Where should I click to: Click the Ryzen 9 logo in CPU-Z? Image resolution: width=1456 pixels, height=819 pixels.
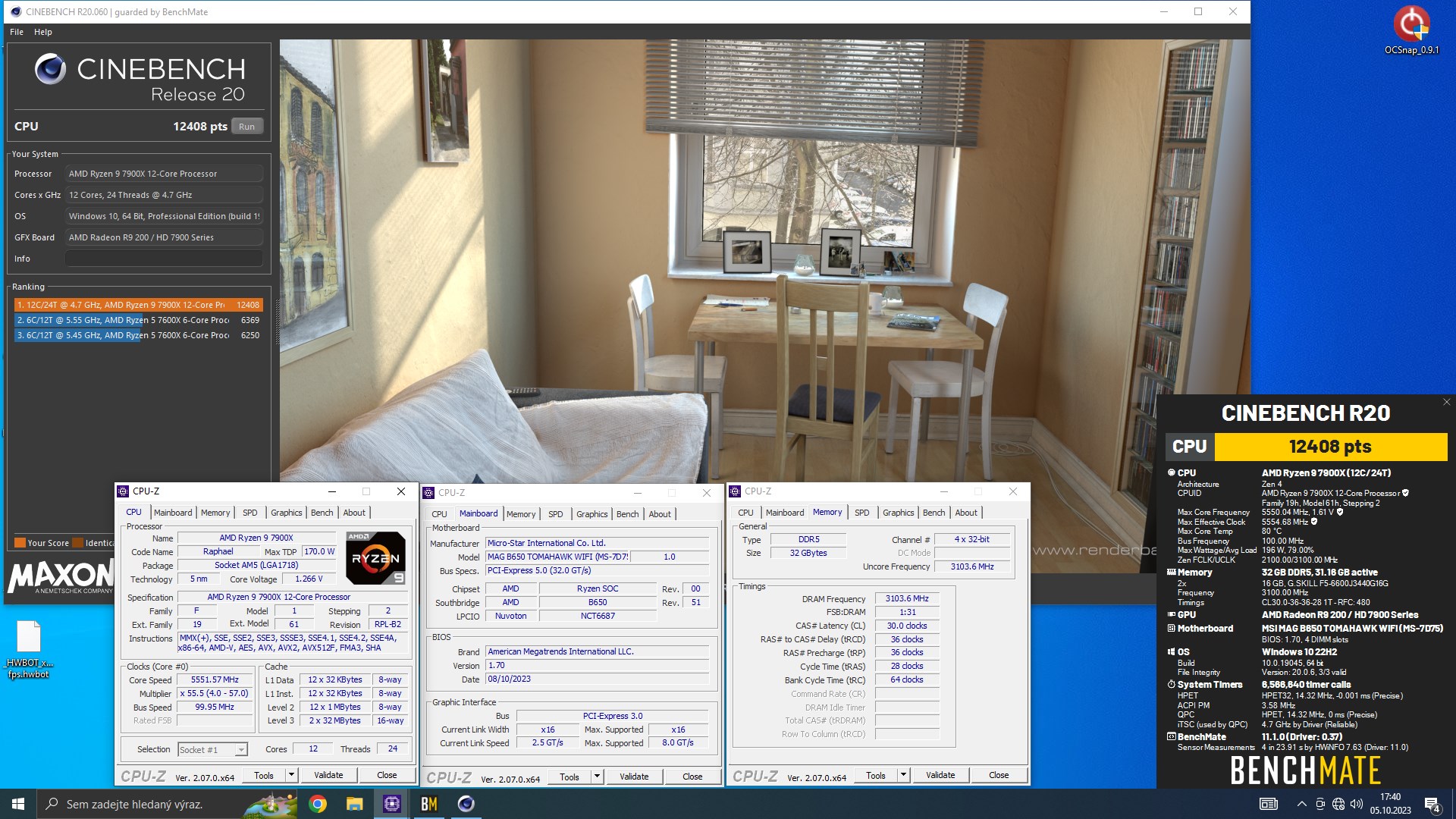[375, 558]
